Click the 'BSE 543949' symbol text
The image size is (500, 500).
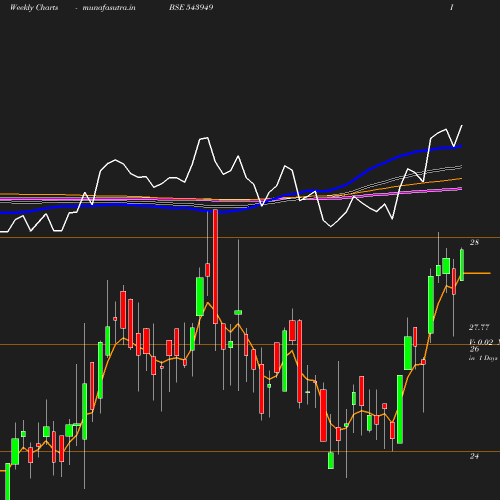click(x=191, y=7)
